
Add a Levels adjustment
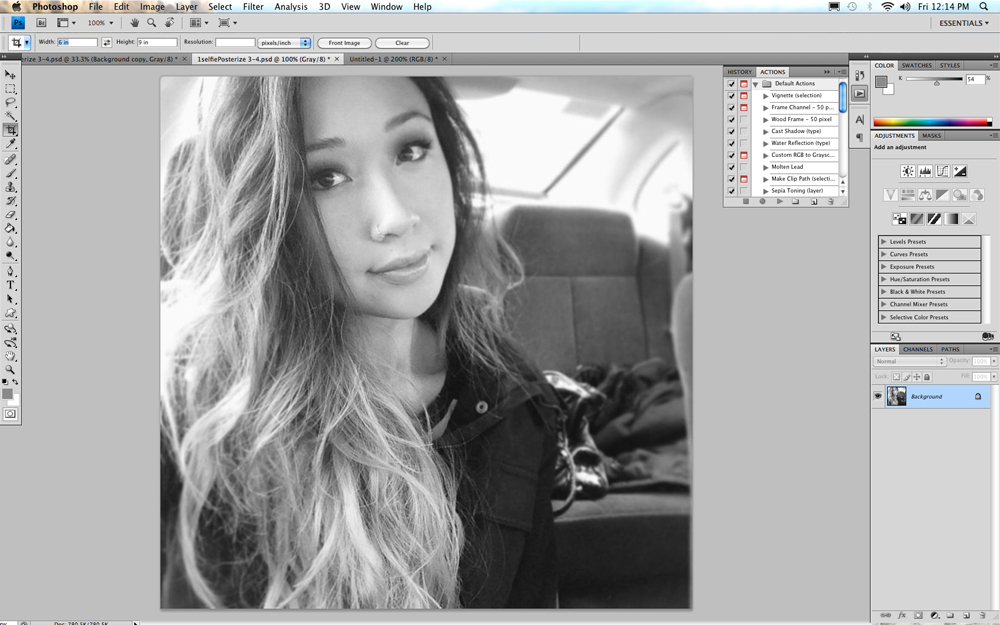[x=925, y=171]
